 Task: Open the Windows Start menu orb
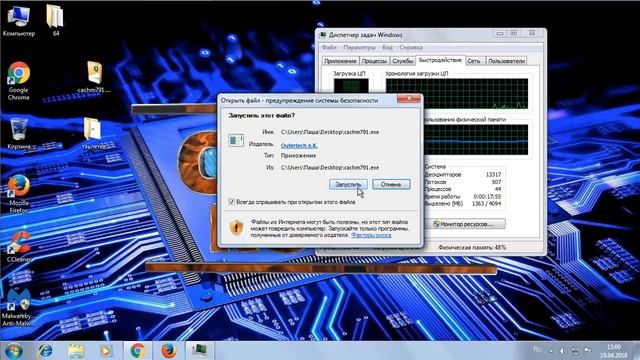click(x=13, y=351)
